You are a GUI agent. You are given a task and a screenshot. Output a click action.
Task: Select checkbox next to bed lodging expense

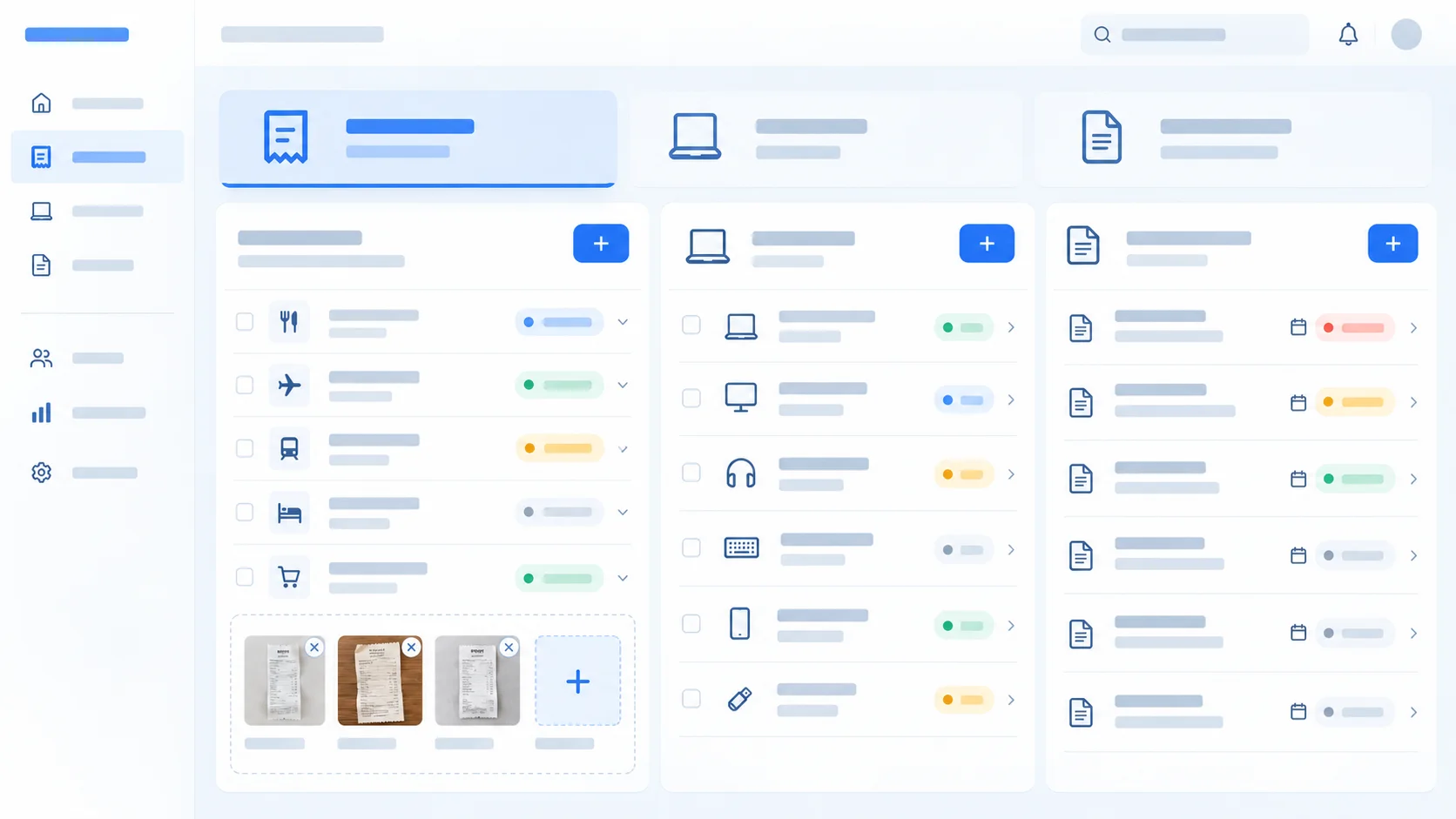(245, 512)
